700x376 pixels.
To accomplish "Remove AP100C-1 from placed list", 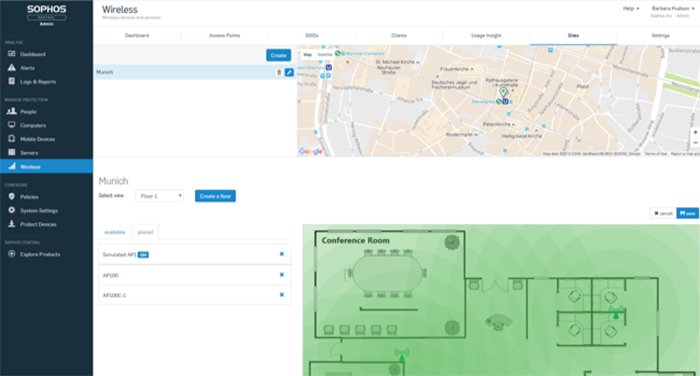I will point(282,295).
